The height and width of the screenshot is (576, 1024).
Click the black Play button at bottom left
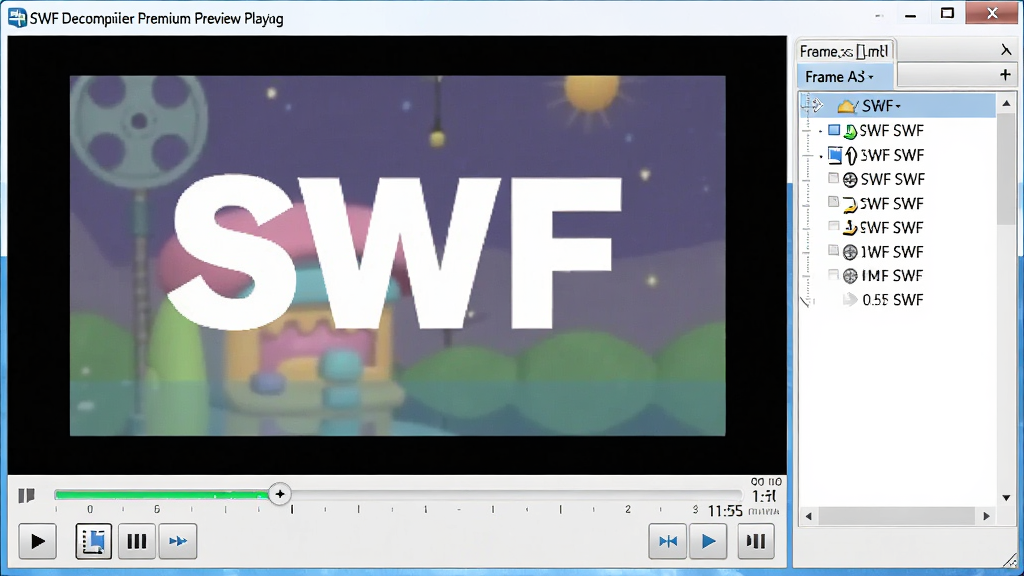point(37,541)
